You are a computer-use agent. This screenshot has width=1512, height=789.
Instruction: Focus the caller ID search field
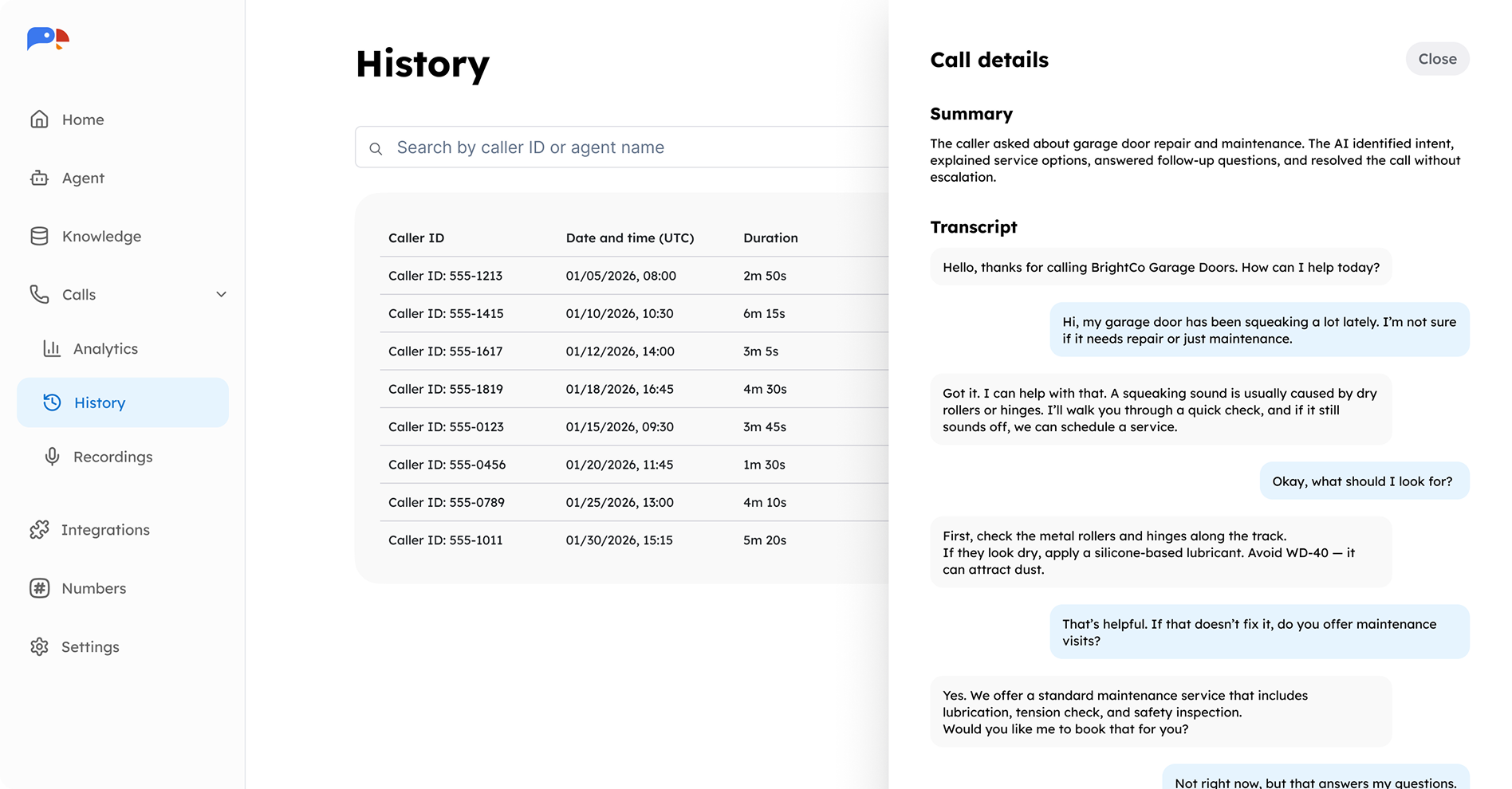pos(622,147)
